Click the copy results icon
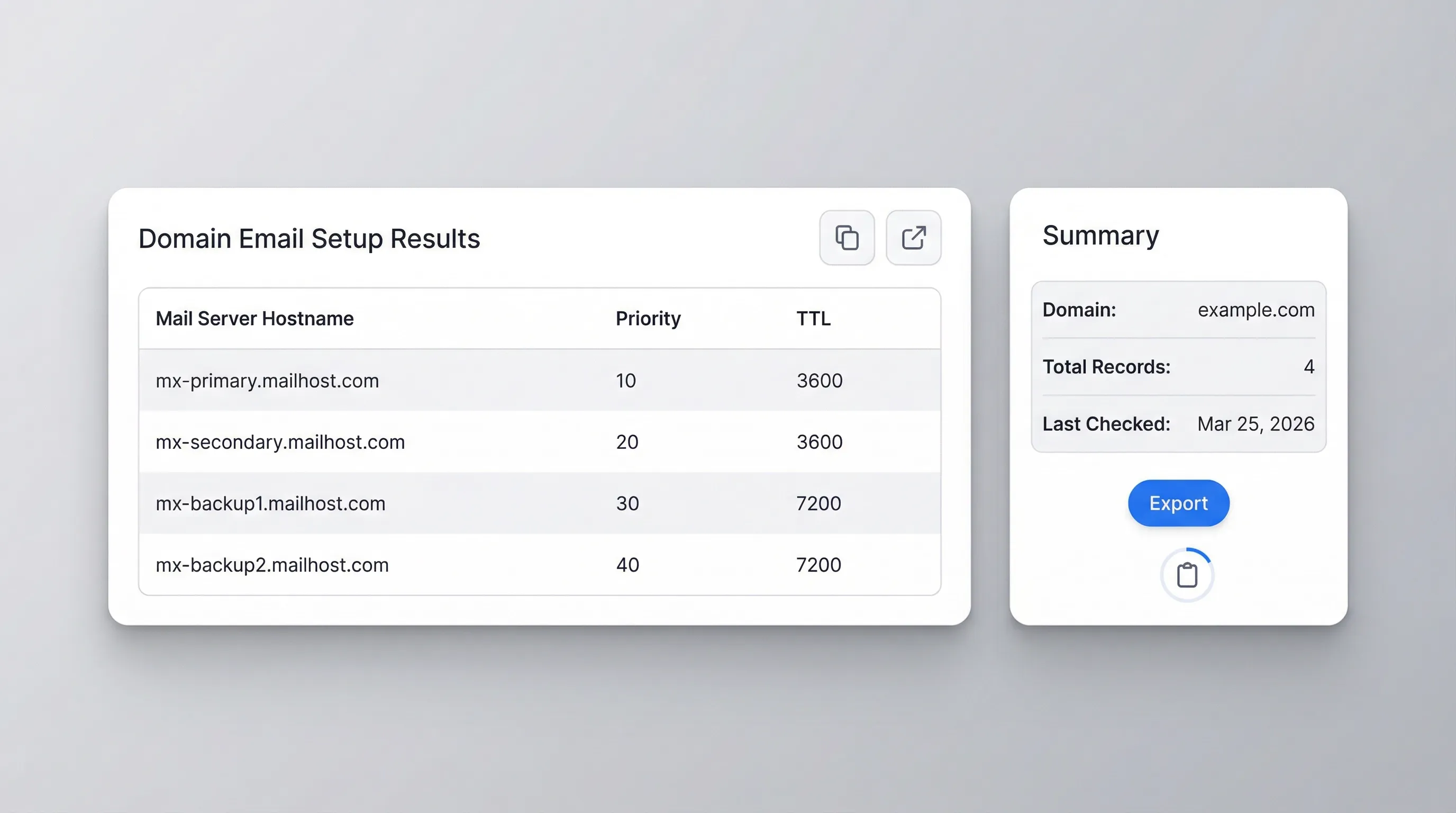The image size is (1456, 813). 847,238
